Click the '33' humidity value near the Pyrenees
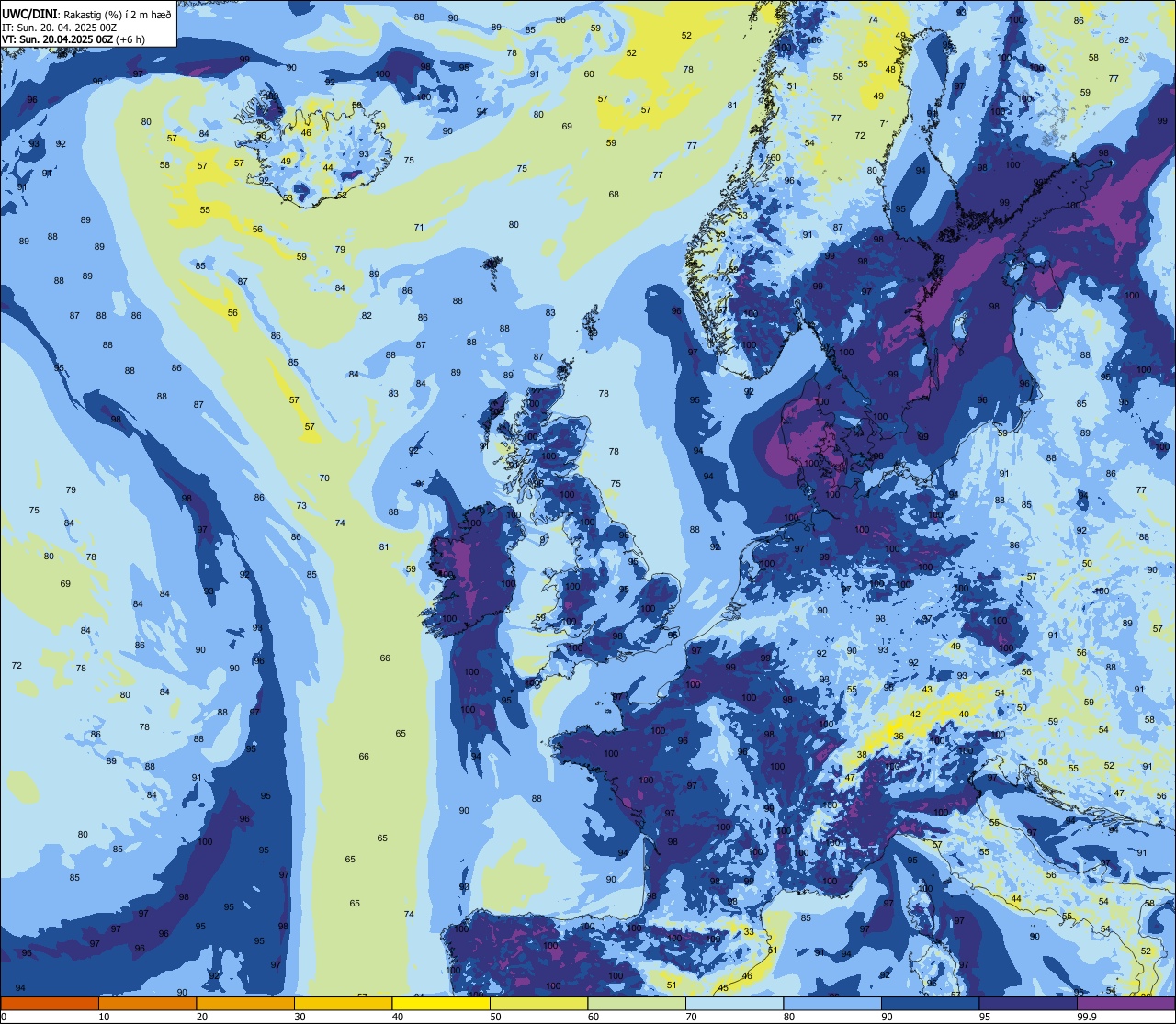This screenshot has height=1024, width=1176. (x=749, y=932)
